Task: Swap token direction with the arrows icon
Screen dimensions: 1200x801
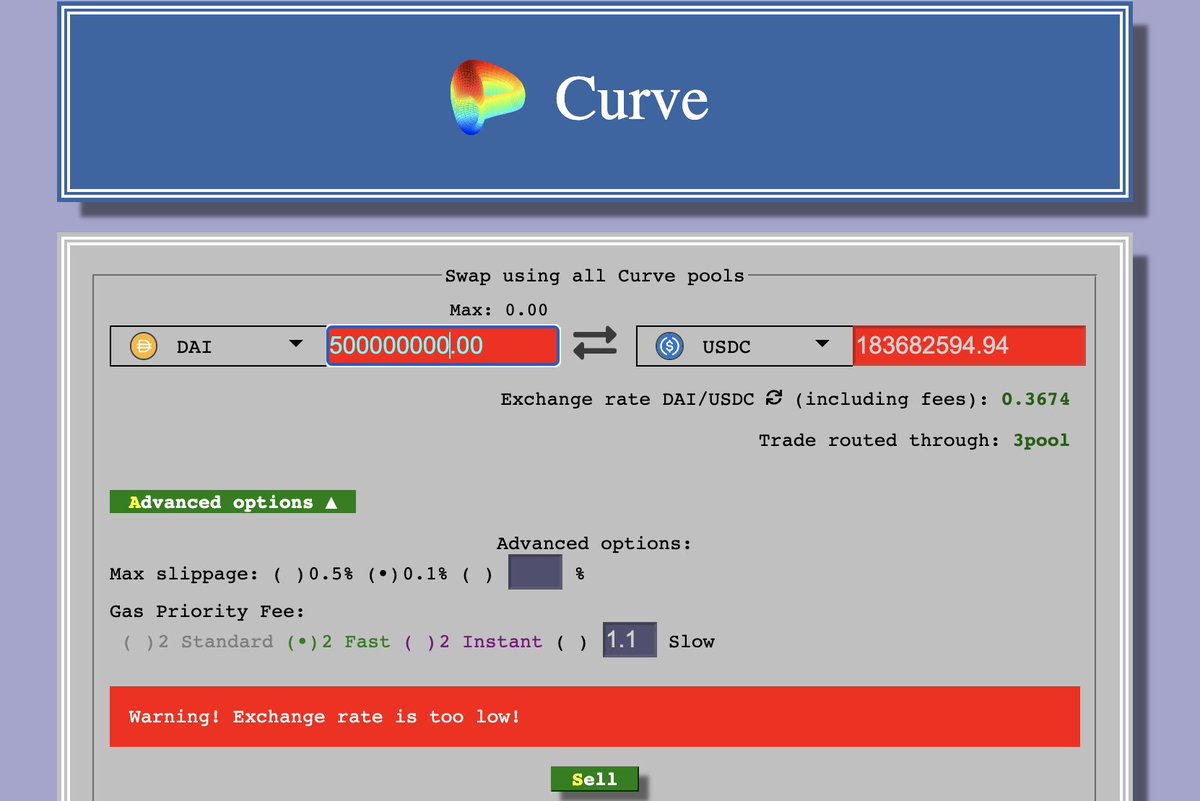Action: pos(596,345)
